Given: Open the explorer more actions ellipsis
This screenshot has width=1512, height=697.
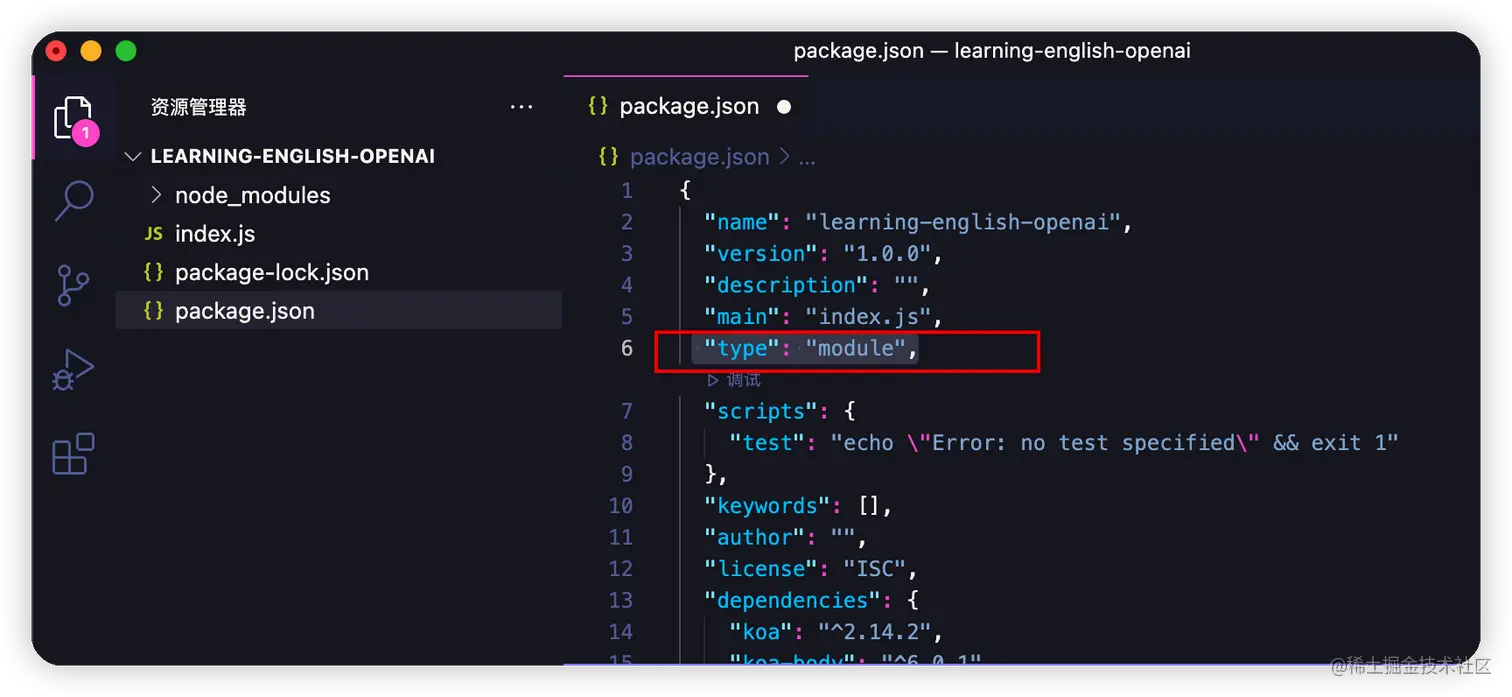Looking at the screenshot, I should coord(521,107).
